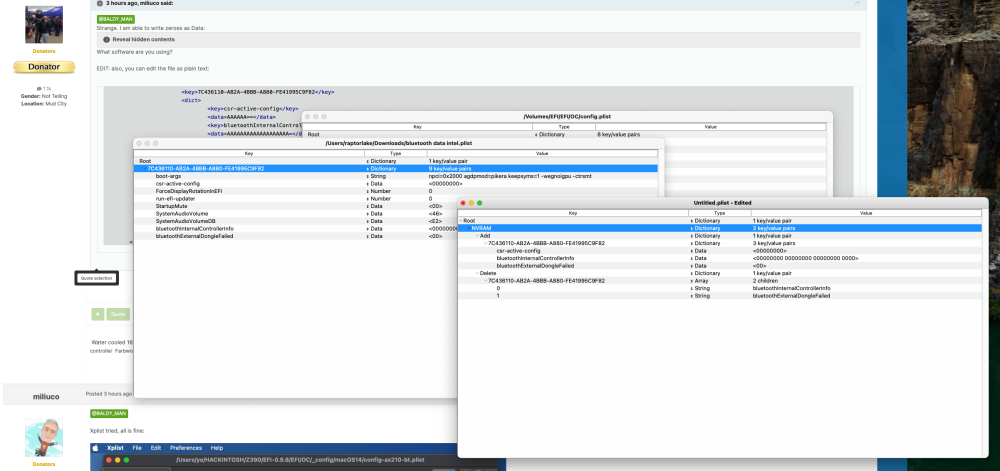Click Donators group label under top avatar

pyautogui.click(x=44, y=51)
